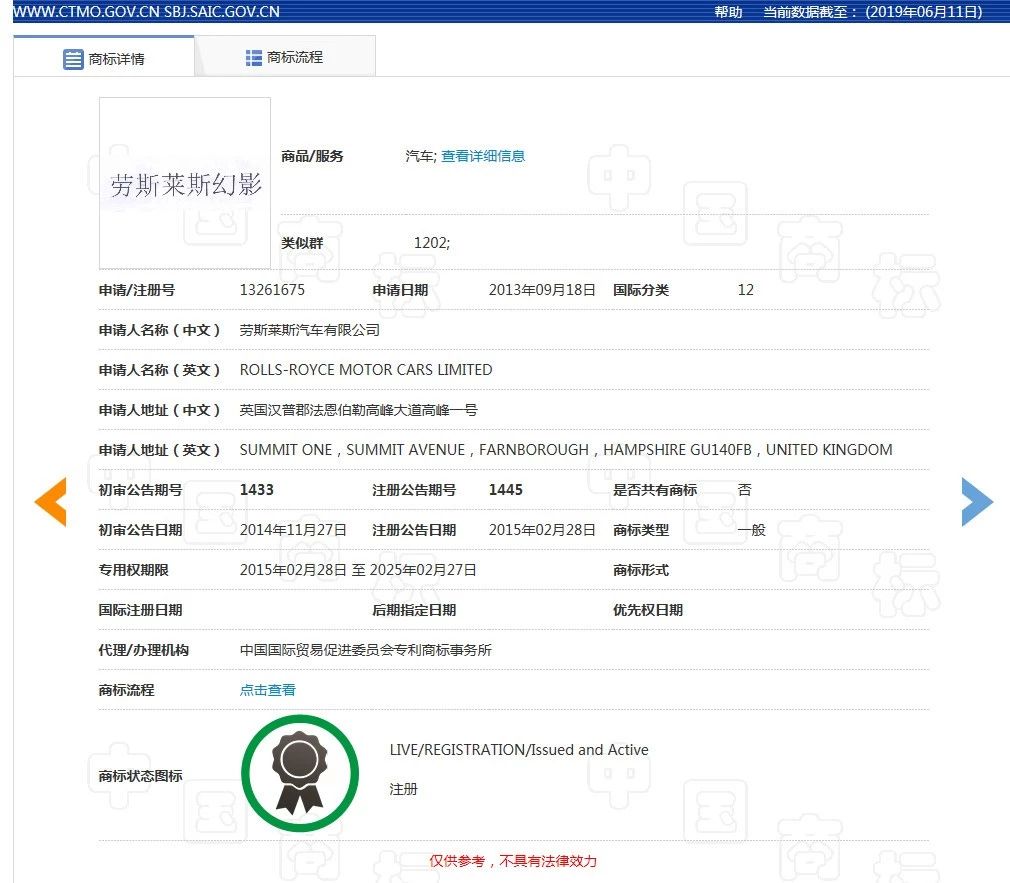This screenshot has height=883, width=1010.
Task: Select agency 中国国际贸易促进委员会专利商标事务所
Action: (365, 650)
